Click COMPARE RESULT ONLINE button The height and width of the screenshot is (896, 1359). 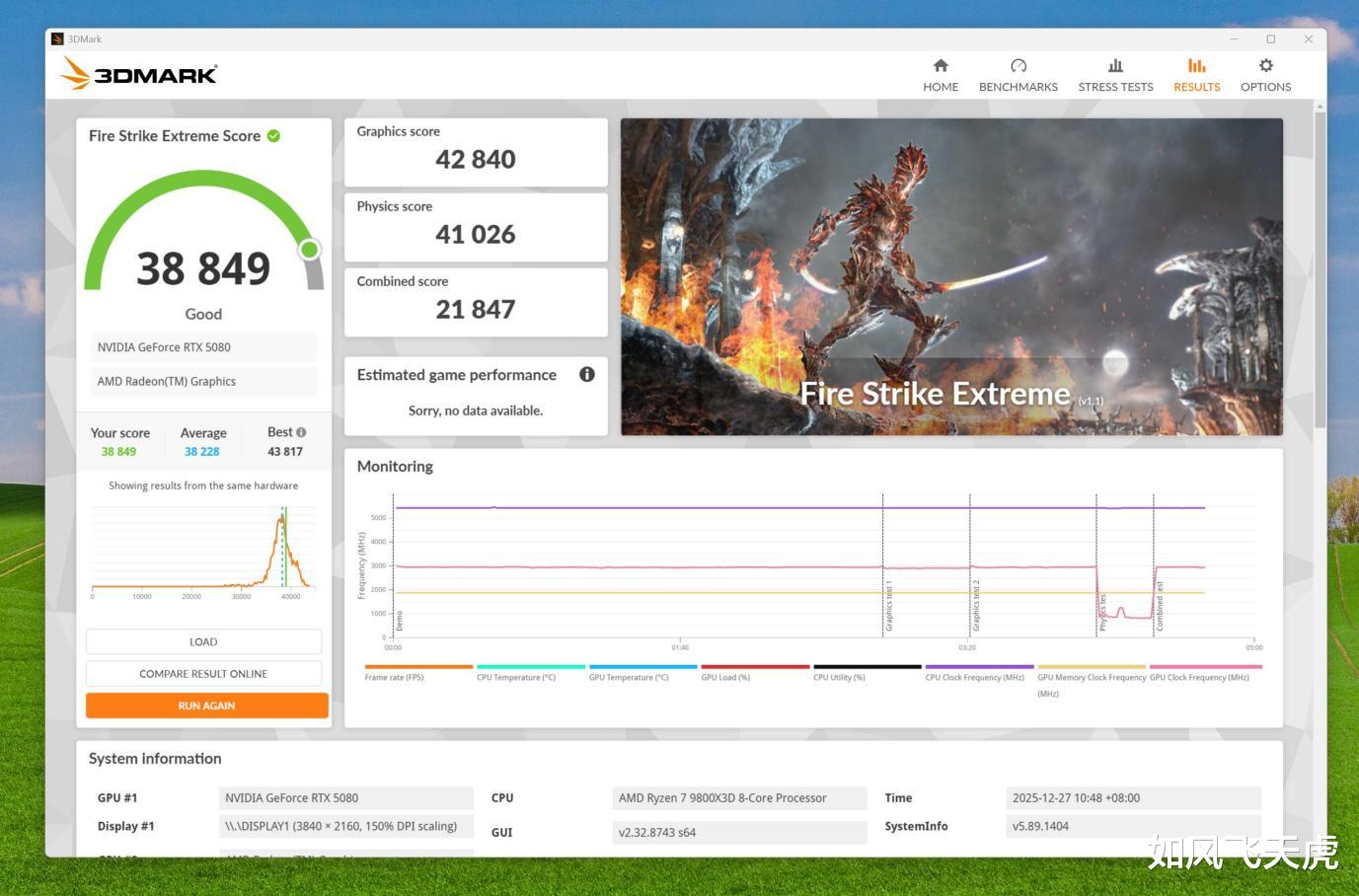pyautogui.click(x=203, y=674)
